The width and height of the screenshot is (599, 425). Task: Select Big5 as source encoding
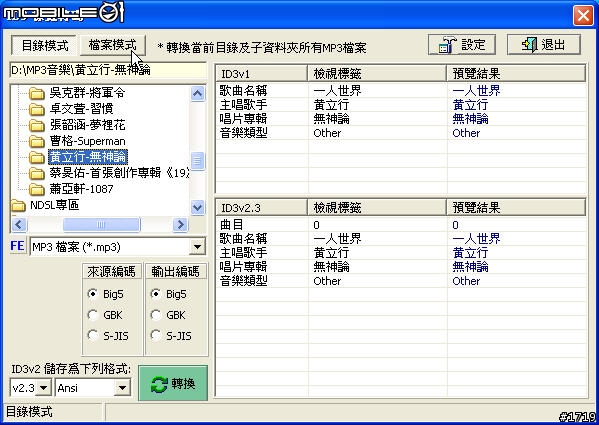(93, 294)
